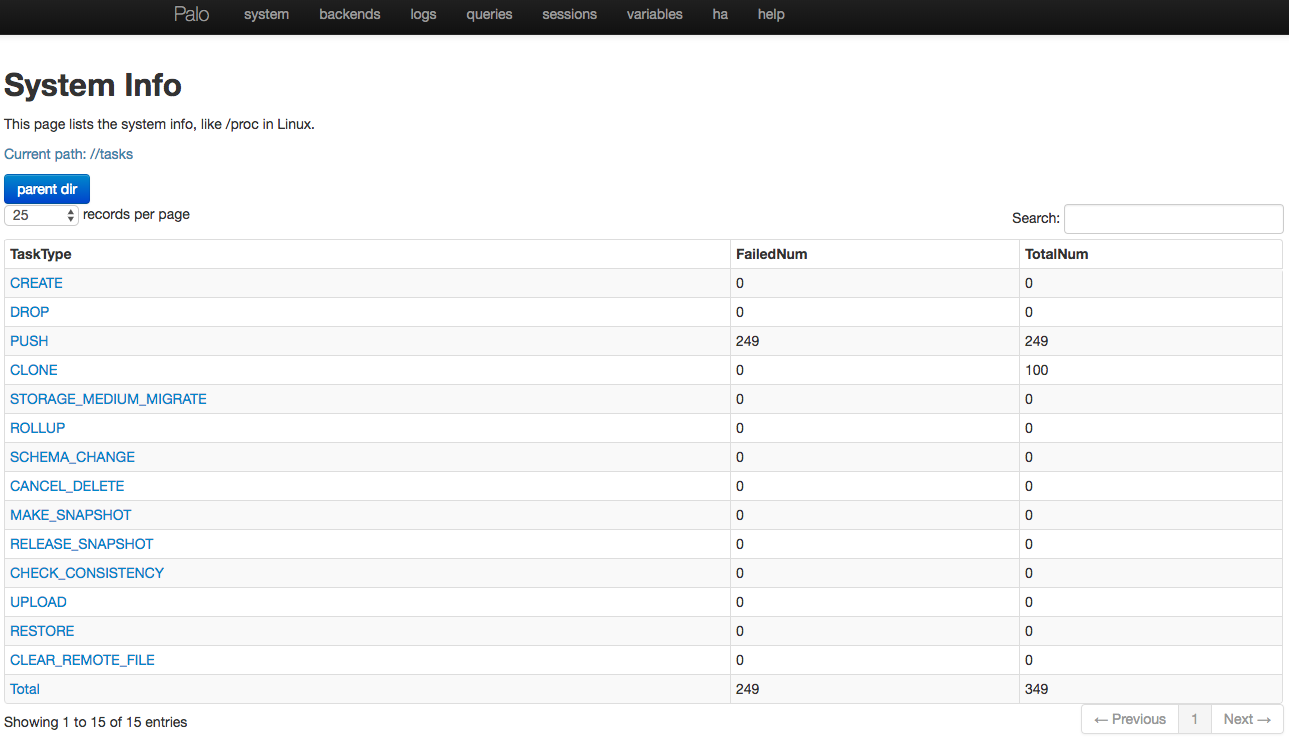
Task: Expand the records per page dropdown
Action: point(42,215)
